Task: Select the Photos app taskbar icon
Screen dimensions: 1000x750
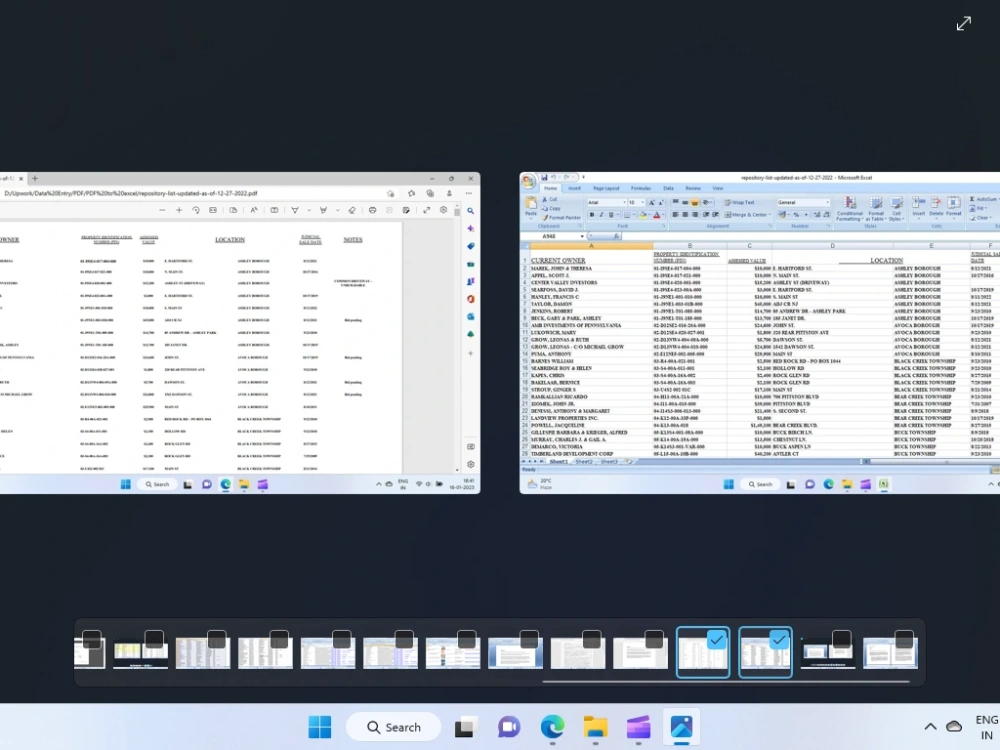Action: point(682,726)
